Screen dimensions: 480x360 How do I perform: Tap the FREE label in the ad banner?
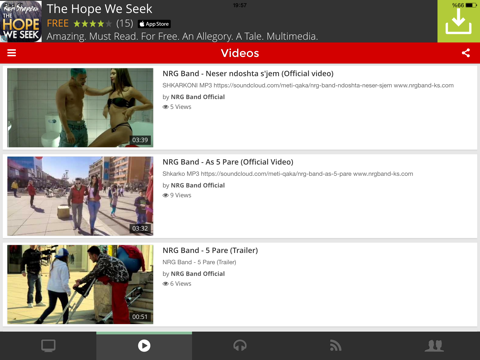click(58, 24)
